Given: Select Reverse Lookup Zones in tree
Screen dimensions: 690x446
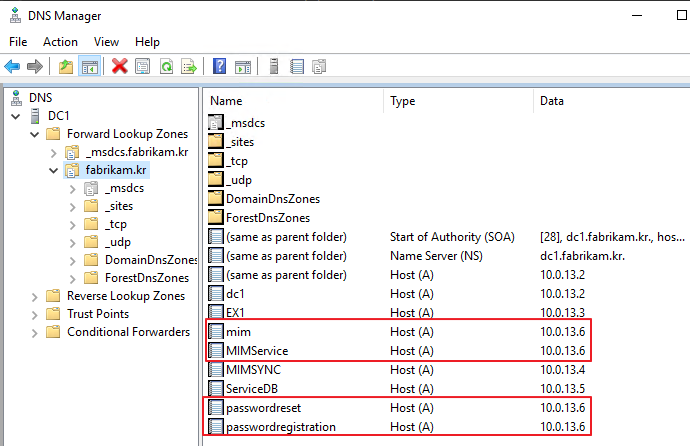Looking at the screenshot, I should pos(126,296).
